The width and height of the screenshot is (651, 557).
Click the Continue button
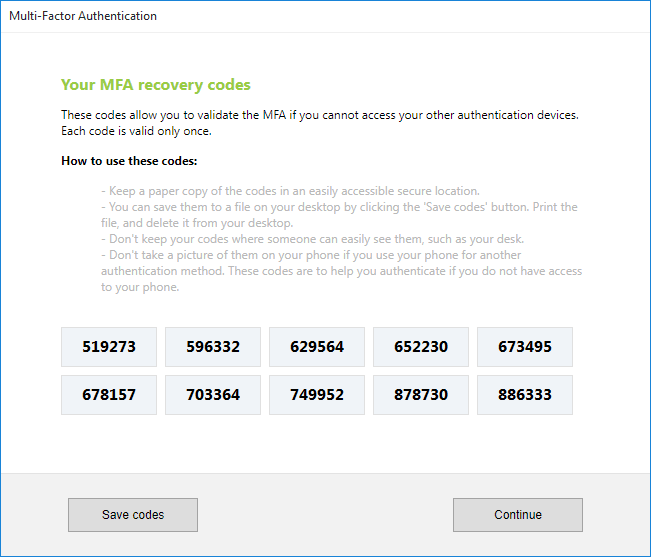518,515
